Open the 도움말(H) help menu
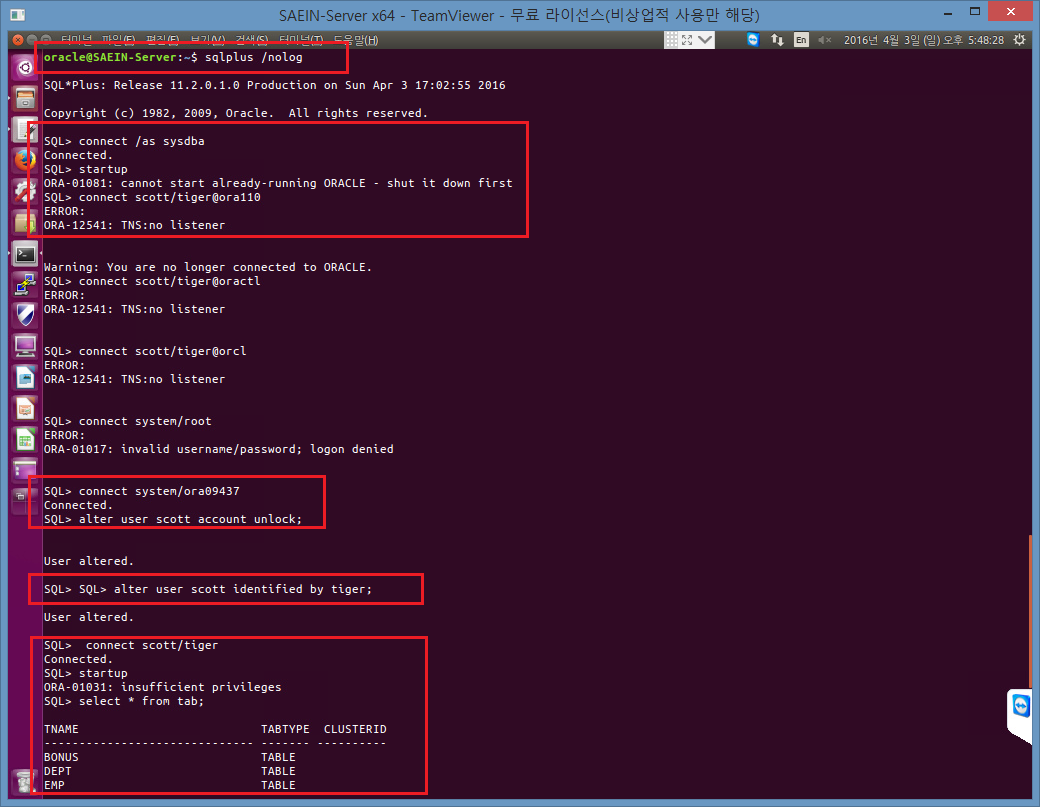Screen dimensions: 1041x807 pyautogui.click(x=356, y=40)
